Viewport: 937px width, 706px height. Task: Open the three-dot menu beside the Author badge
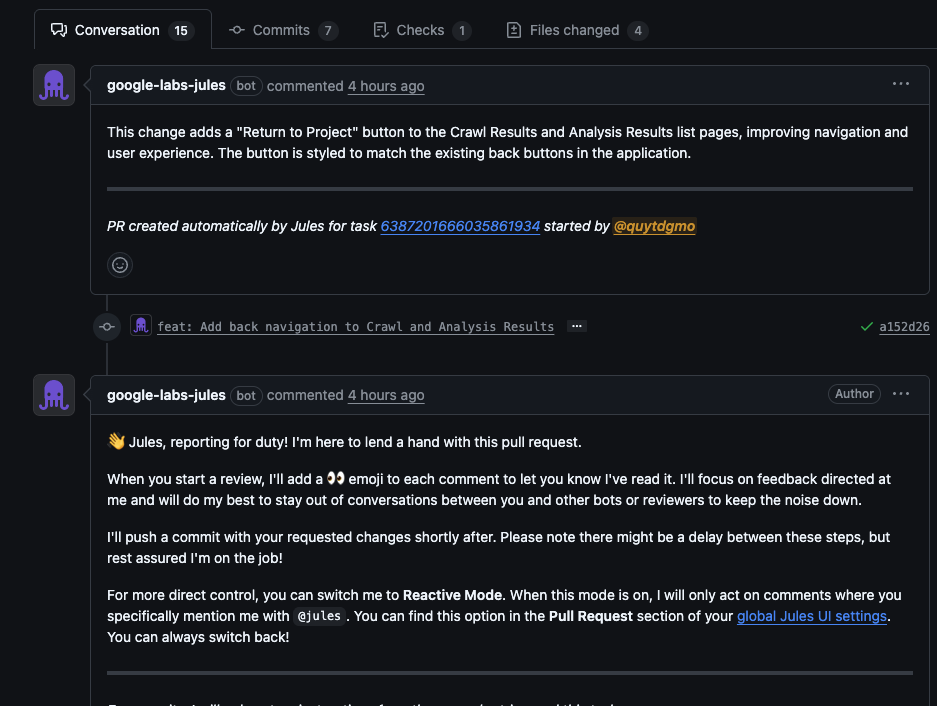[x=901, y=394]
